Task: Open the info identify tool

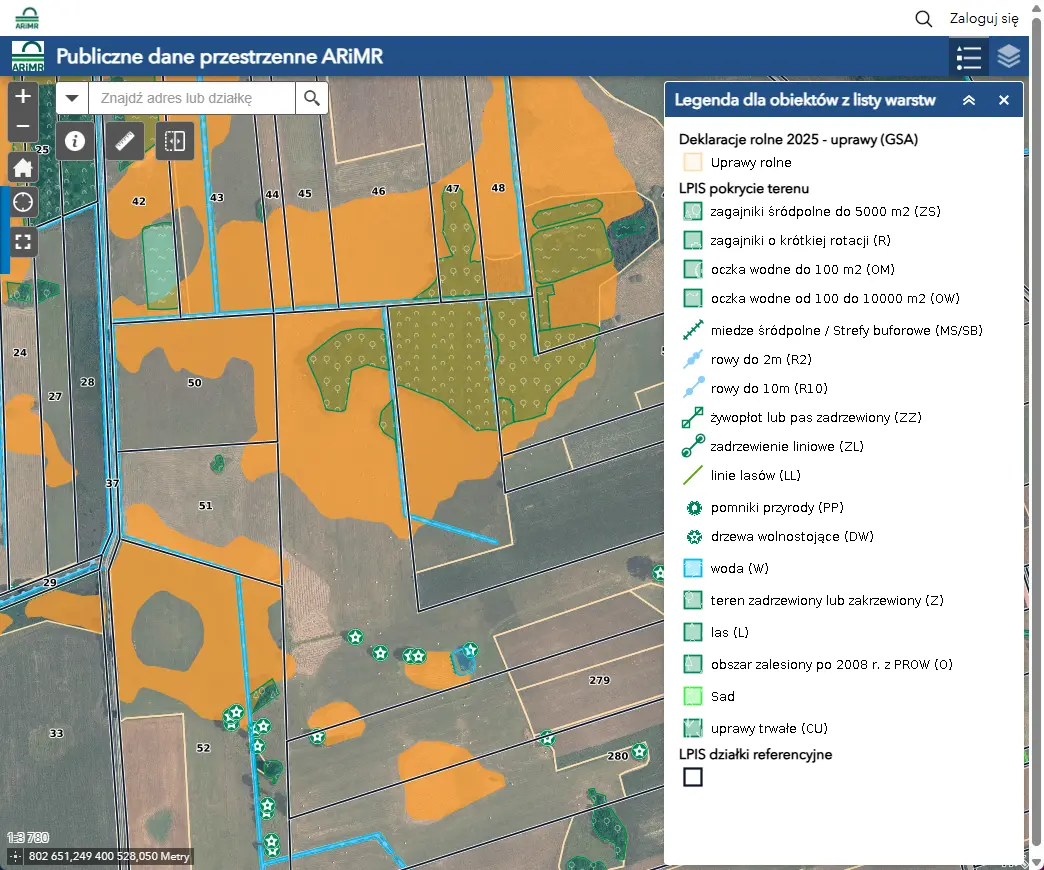Action: pyautogui.click(x=74, y=141)
